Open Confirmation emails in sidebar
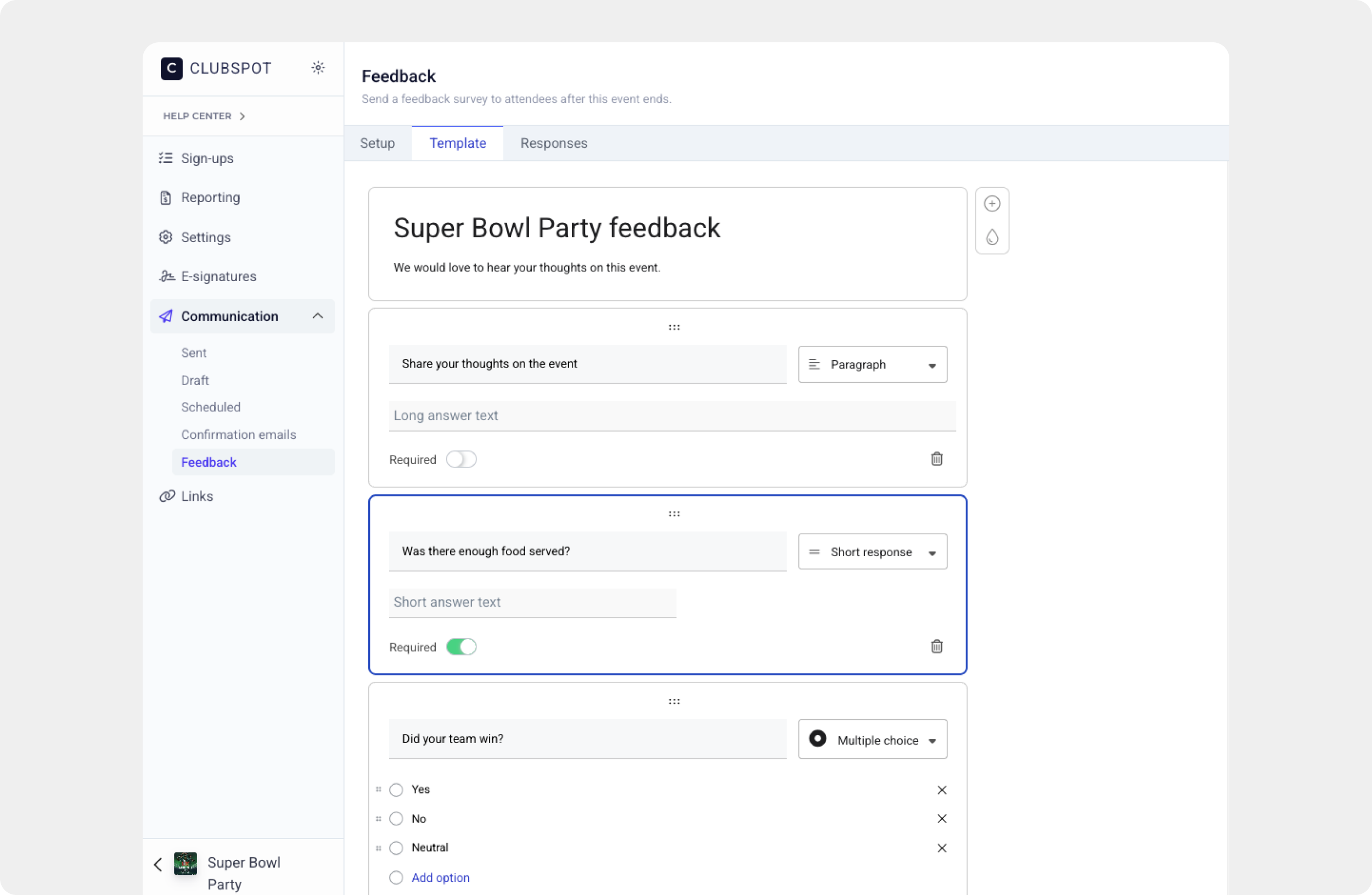 point(239,434)
